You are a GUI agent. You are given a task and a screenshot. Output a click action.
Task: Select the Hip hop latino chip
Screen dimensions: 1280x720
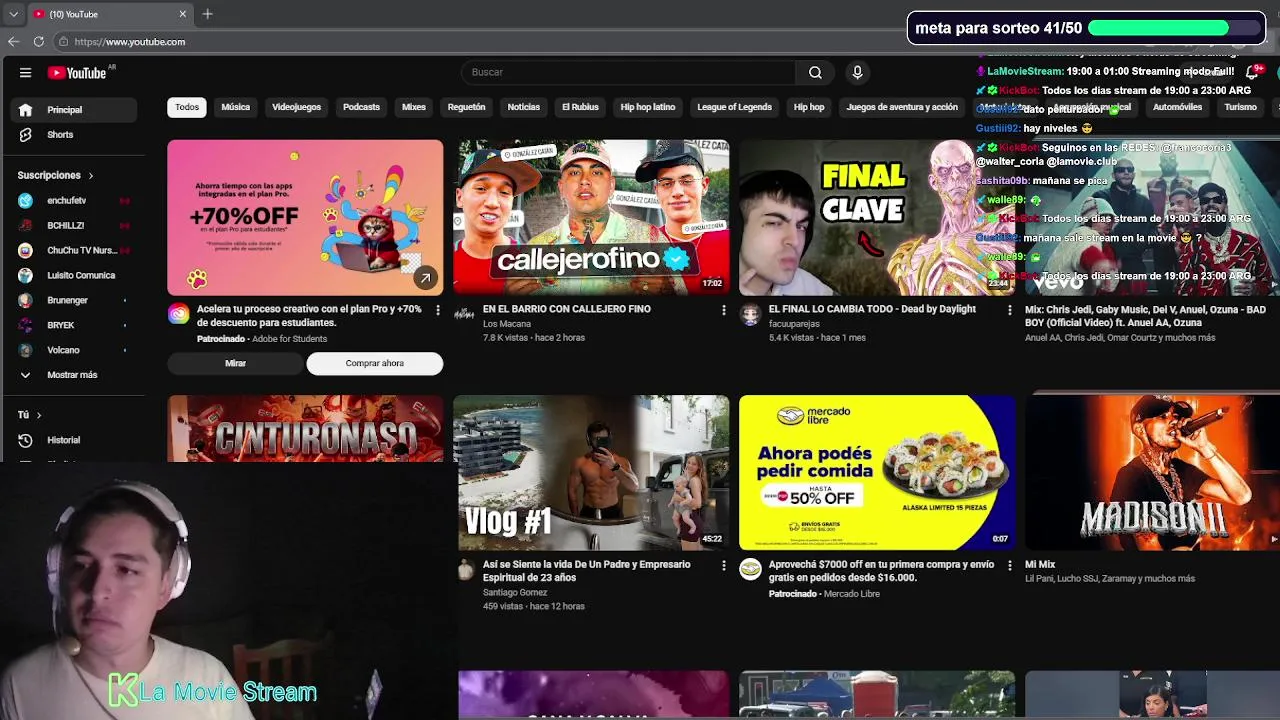(648, 107)
